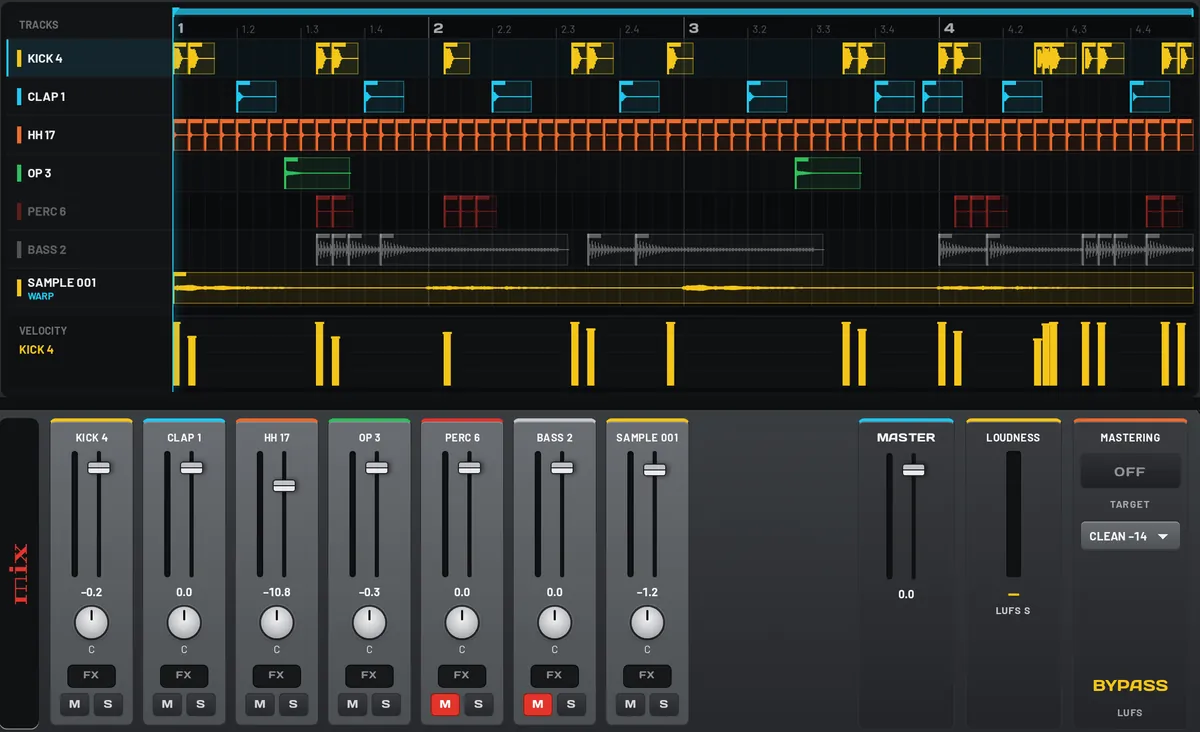Unmute the BASS 2 channel
This screenshot has height=732, width=1200.
(x=538, y=704)
